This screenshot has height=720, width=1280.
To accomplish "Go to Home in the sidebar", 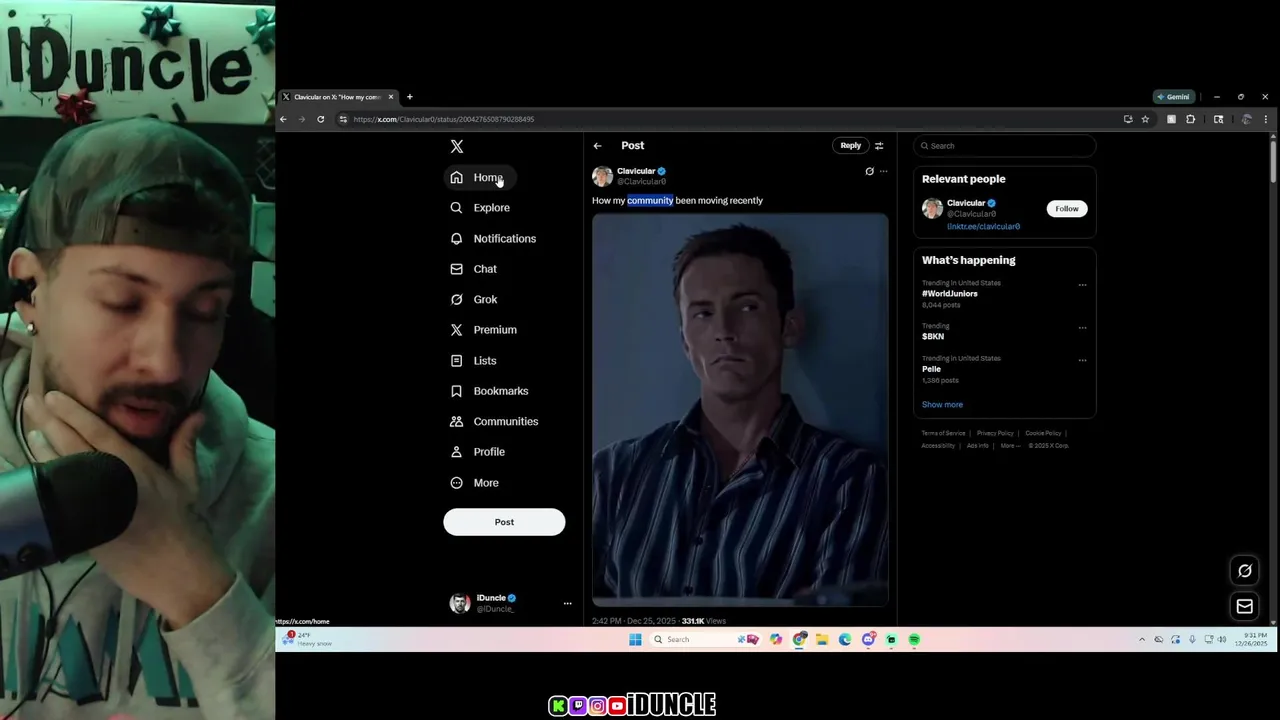I will 478,177.
